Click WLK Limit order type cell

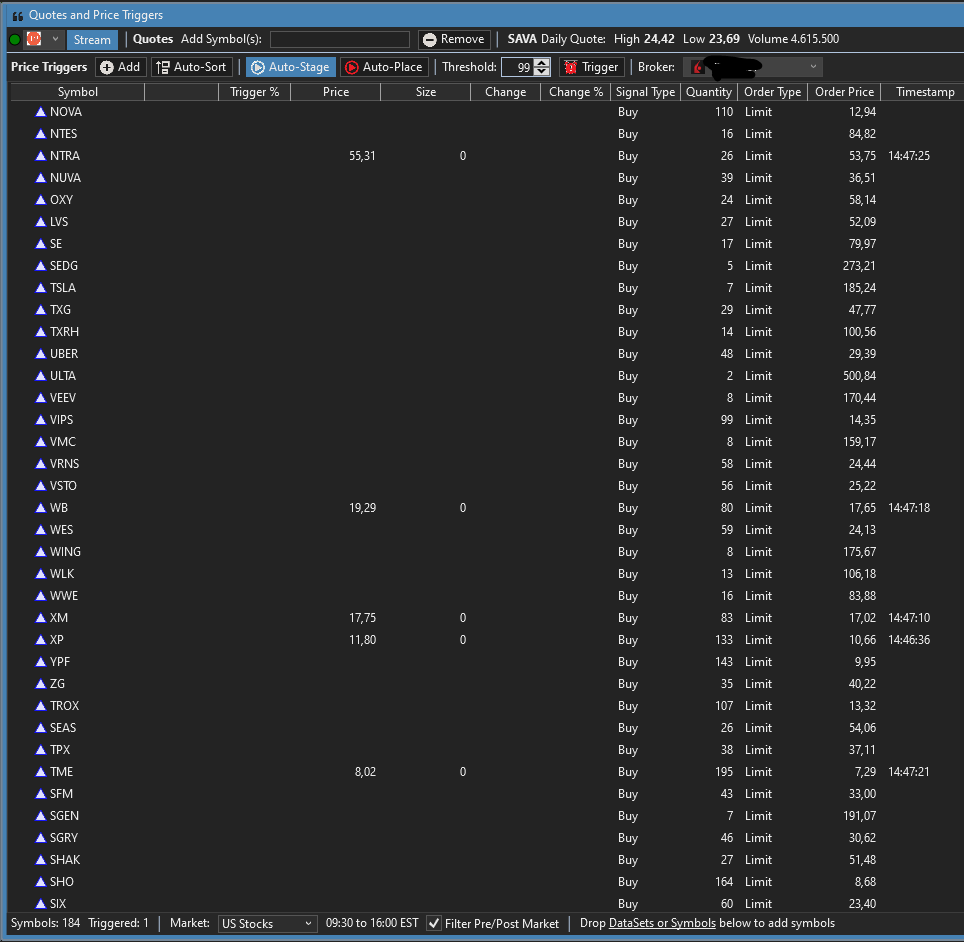click(x=758, y=574)
